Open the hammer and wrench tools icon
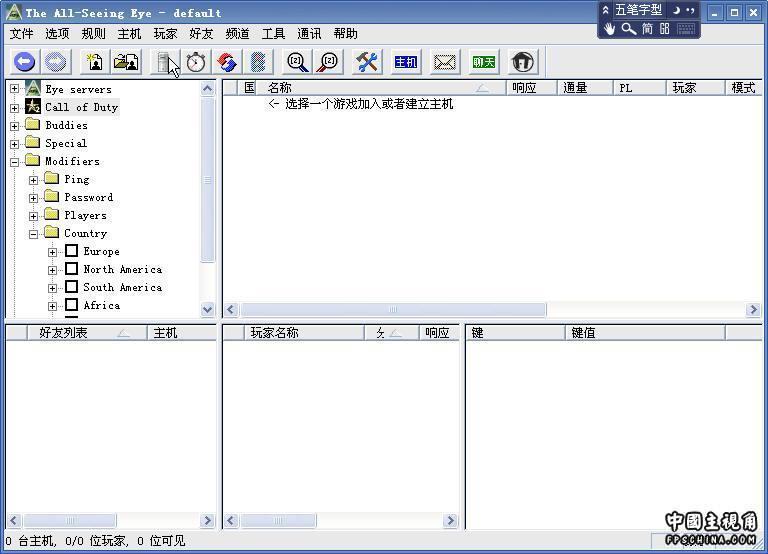Viewport: 768px width, 554px height. pos(367,62)
